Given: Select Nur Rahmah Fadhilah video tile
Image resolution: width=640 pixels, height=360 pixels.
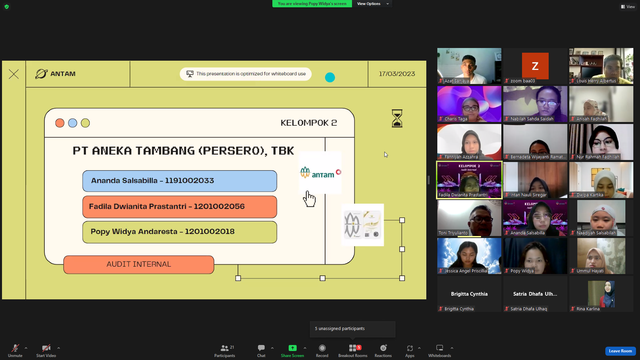Looking at the screenshot, I should (601, 142).
